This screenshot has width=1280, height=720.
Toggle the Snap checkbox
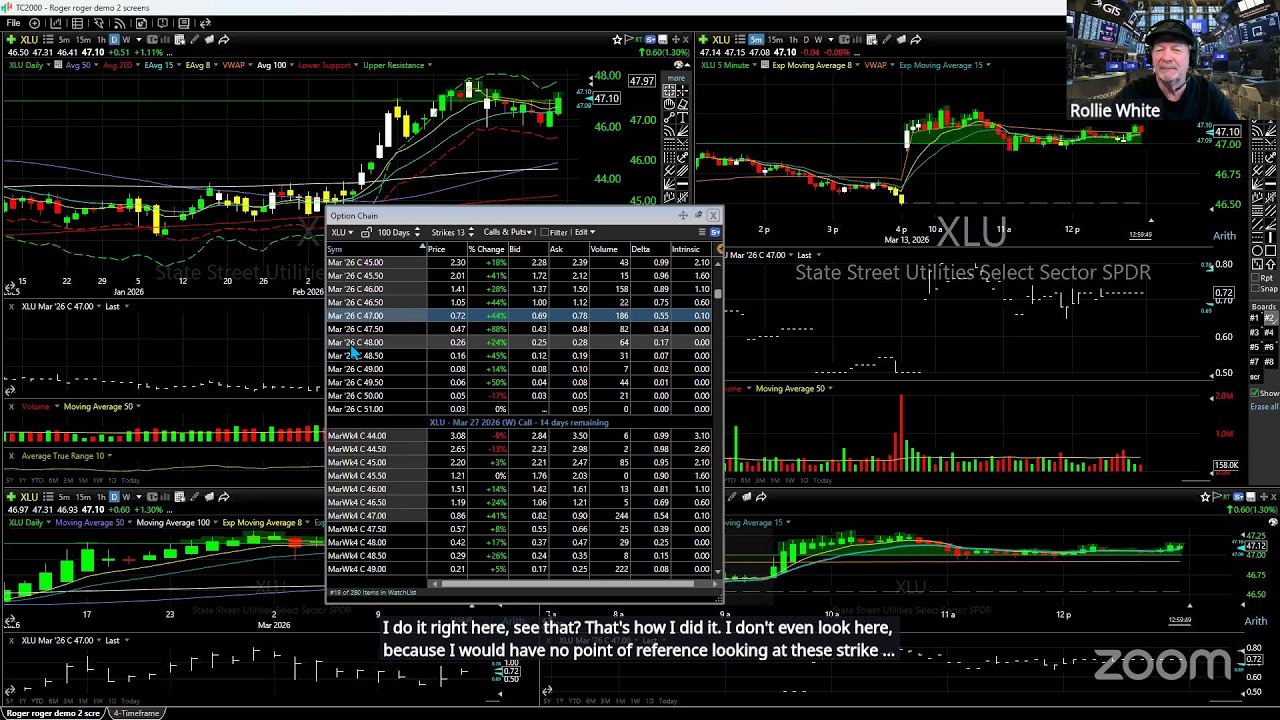(1256, 289)
